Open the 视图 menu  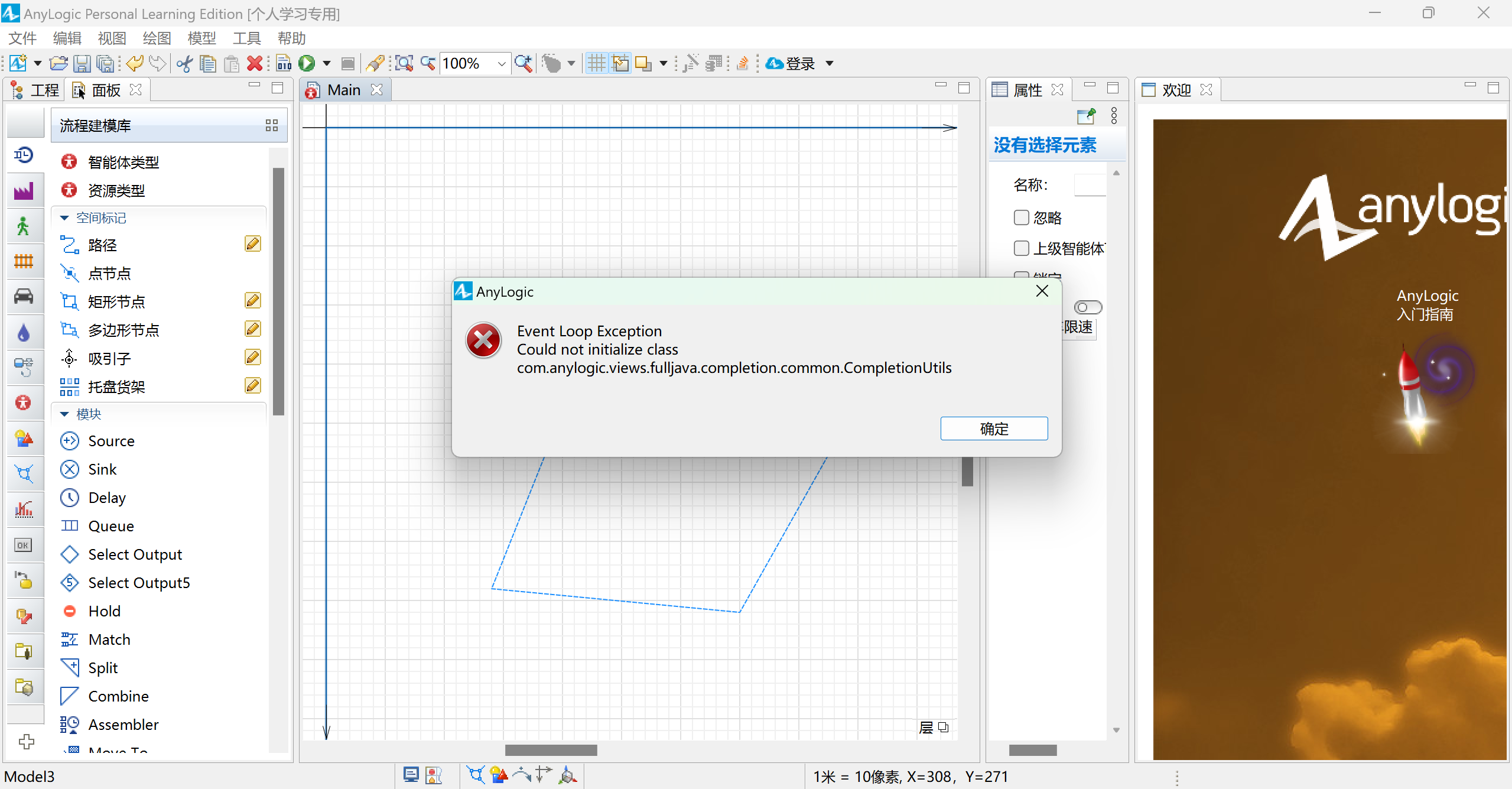click(x=112, y=38)
